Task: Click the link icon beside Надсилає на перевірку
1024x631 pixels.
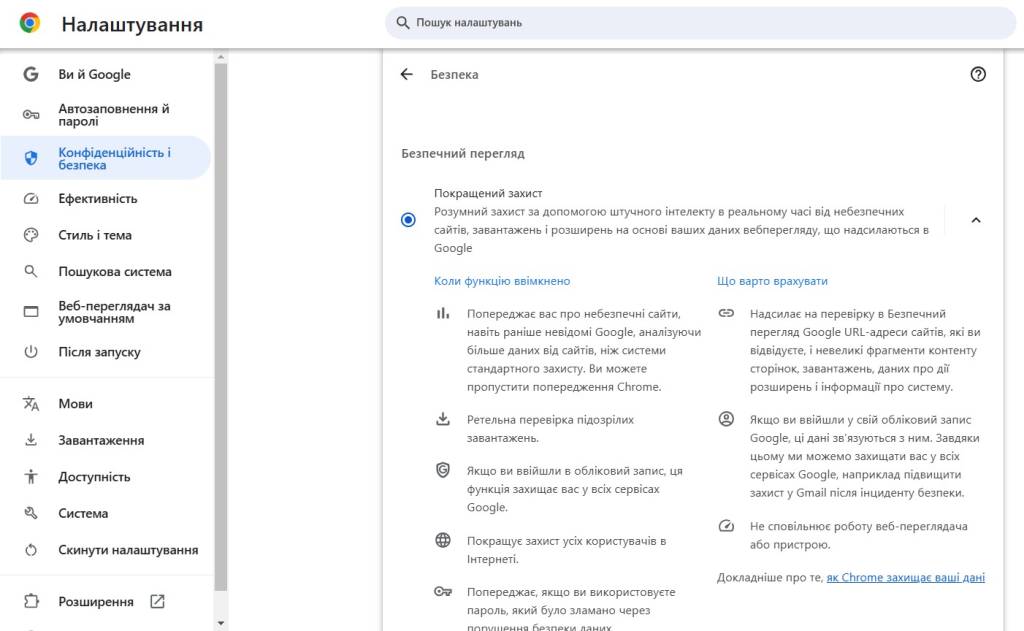Action: point(726,313)
